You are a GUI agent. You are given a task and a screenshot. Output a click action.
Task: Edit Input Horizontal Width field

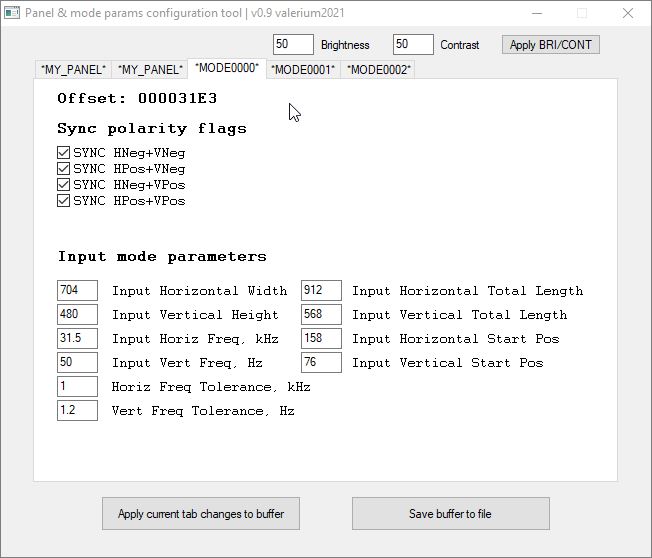coord(78,291)
